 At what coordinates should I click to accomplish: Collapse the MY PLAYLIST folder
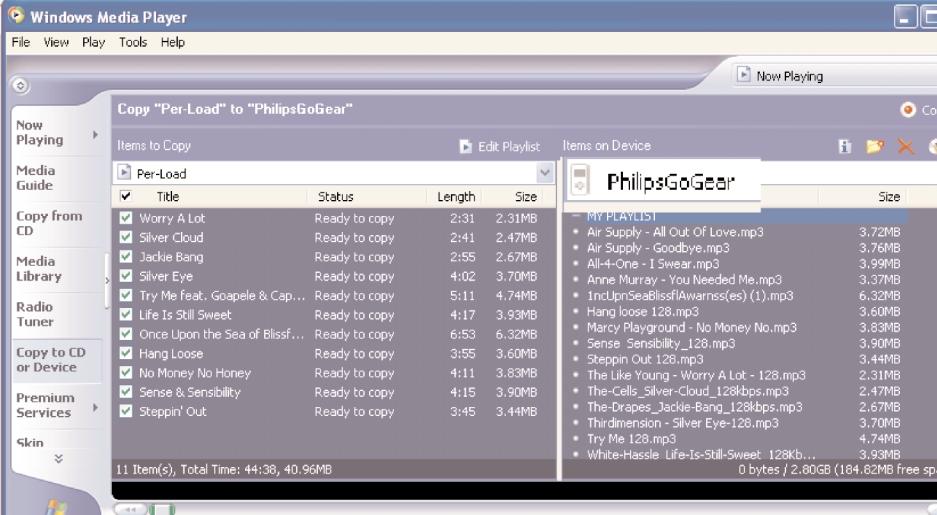click(x=576, y=216)
